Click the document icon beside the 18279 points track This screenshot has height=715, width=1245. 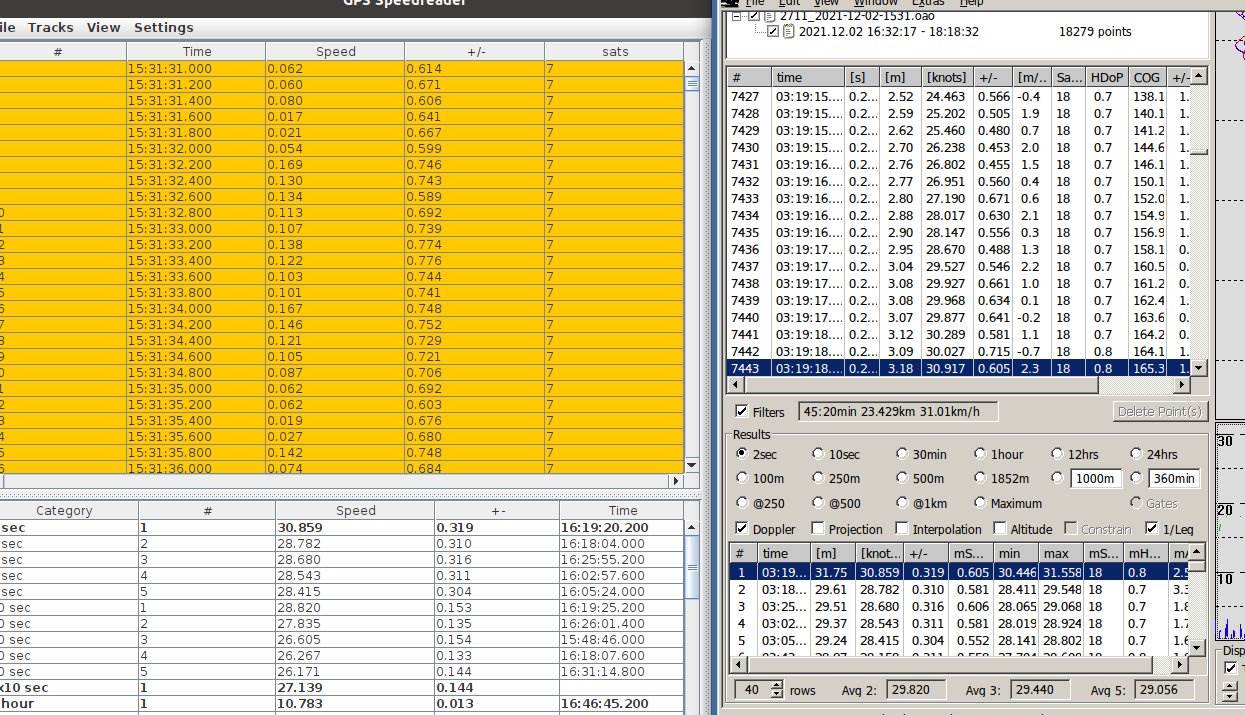[788, 32]
